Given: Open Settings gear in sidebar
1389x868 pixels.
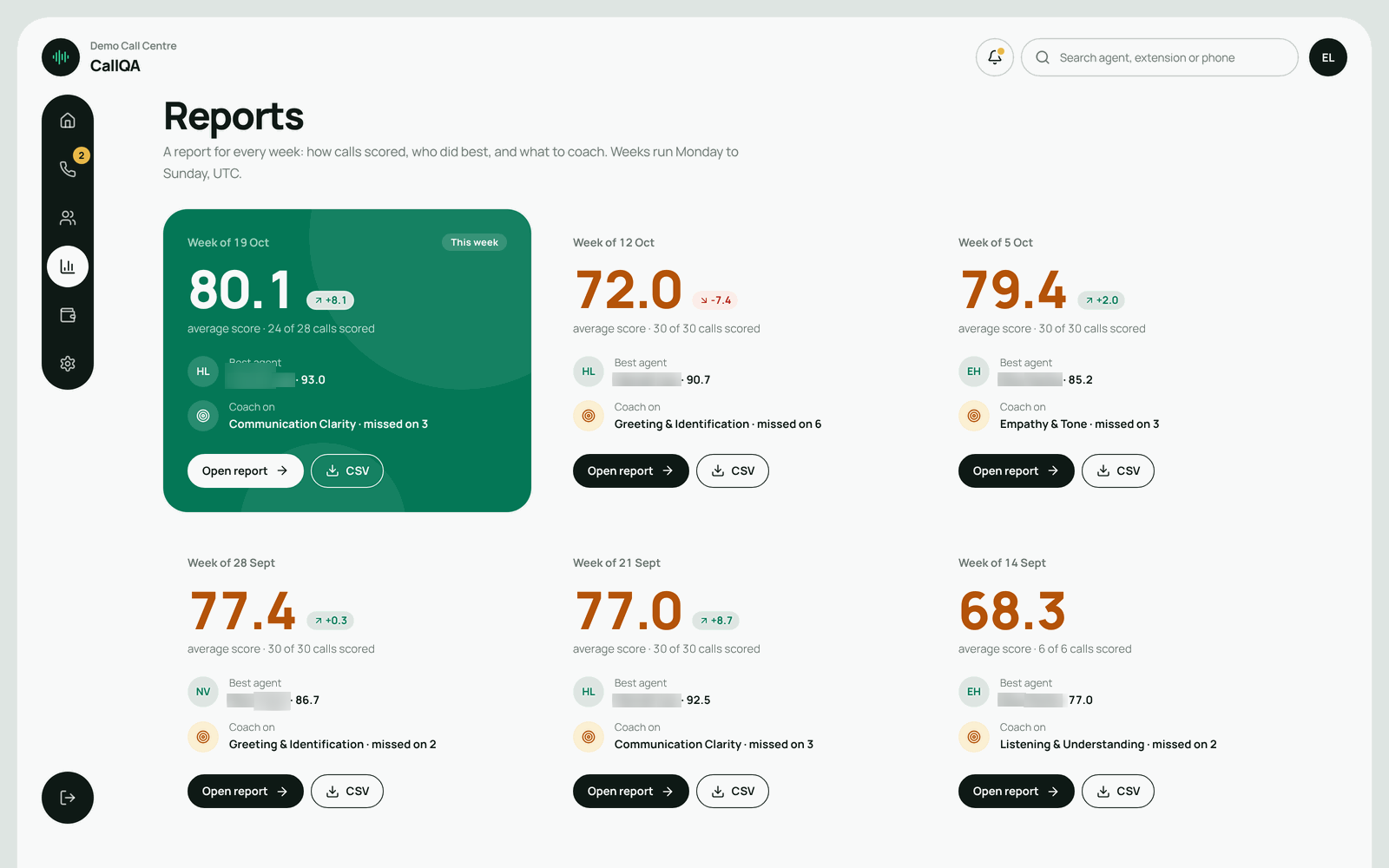Looking at the screenshot, I should (x=68, y=364).
